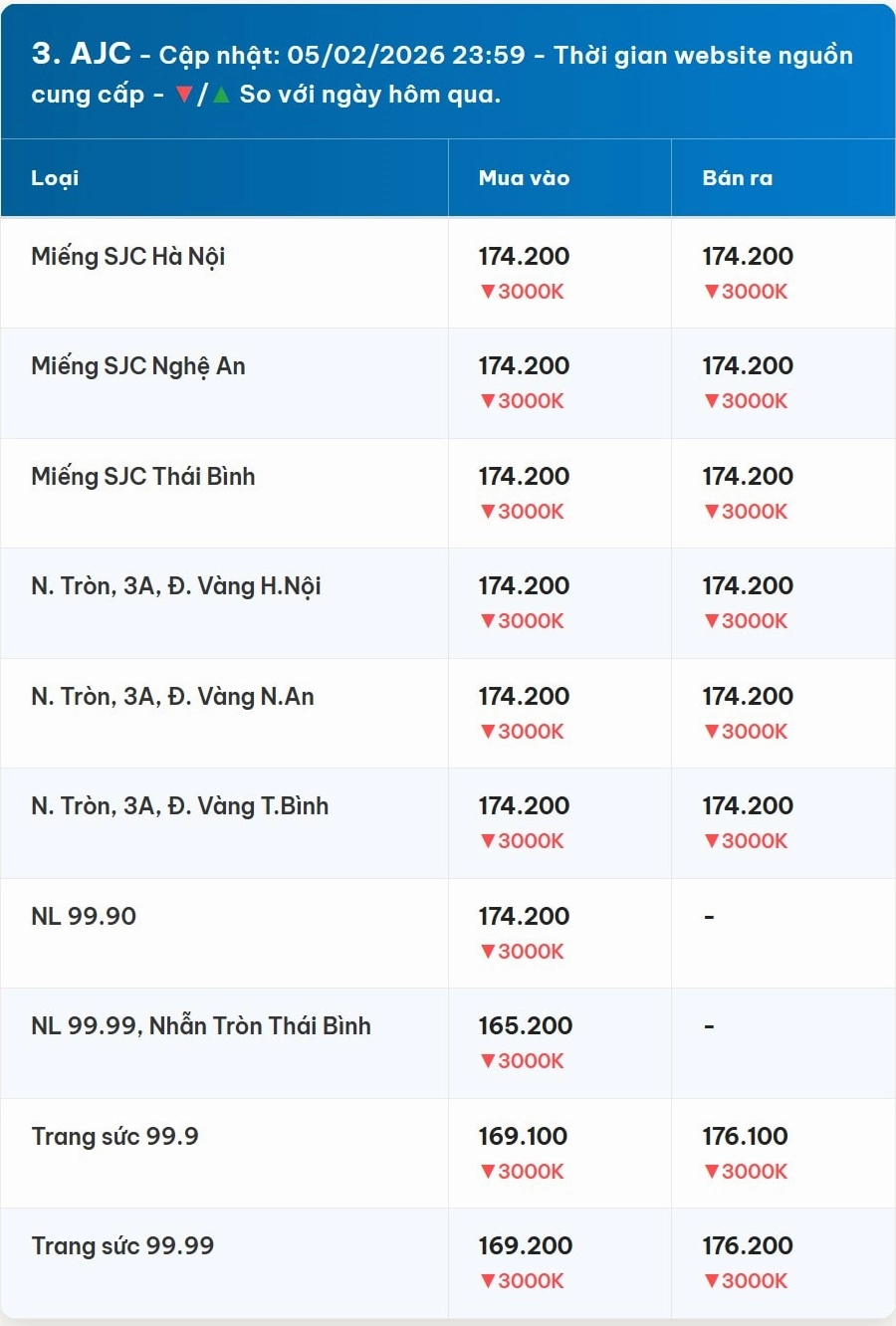
Task: Click the 3000K decrease indicator under 176.200
Action: tap(746, 1281)
